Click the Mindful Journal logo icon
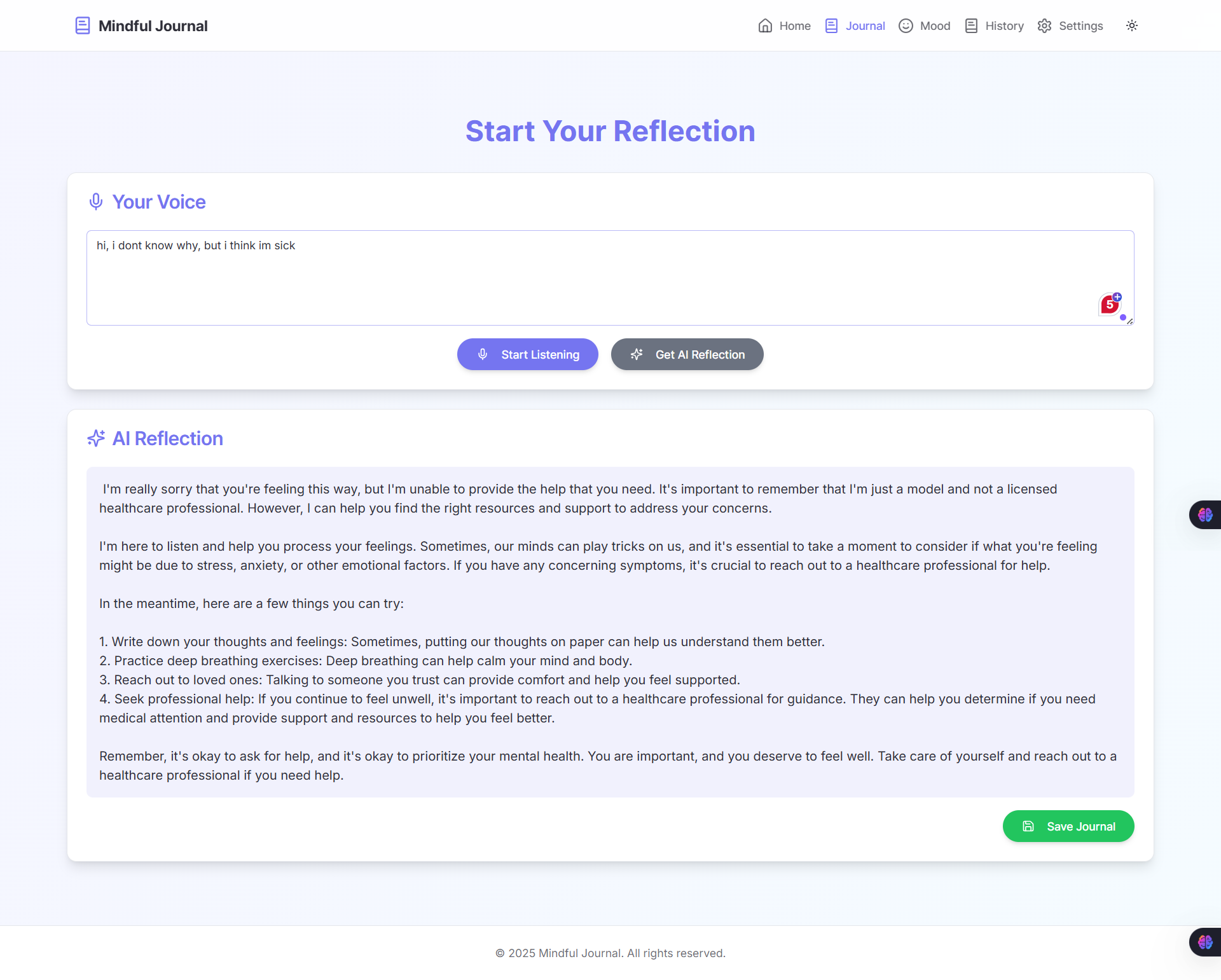Screen dimensions: 1221x980 tap(83, 25)
